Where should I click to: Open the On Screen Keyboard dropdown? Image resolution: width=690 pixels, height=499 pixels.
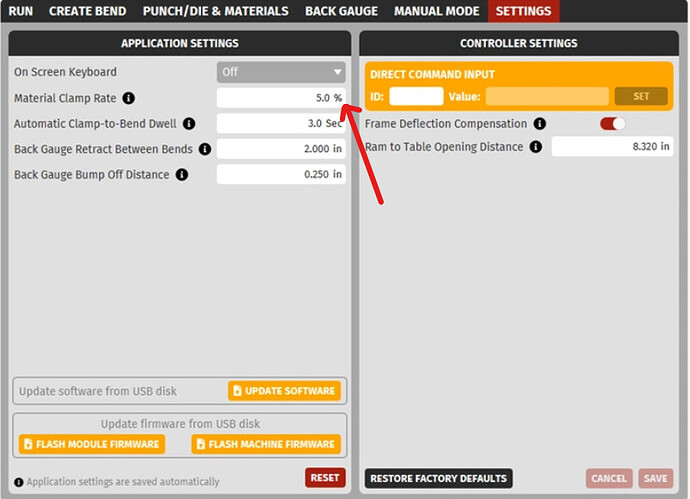point(281,72)
